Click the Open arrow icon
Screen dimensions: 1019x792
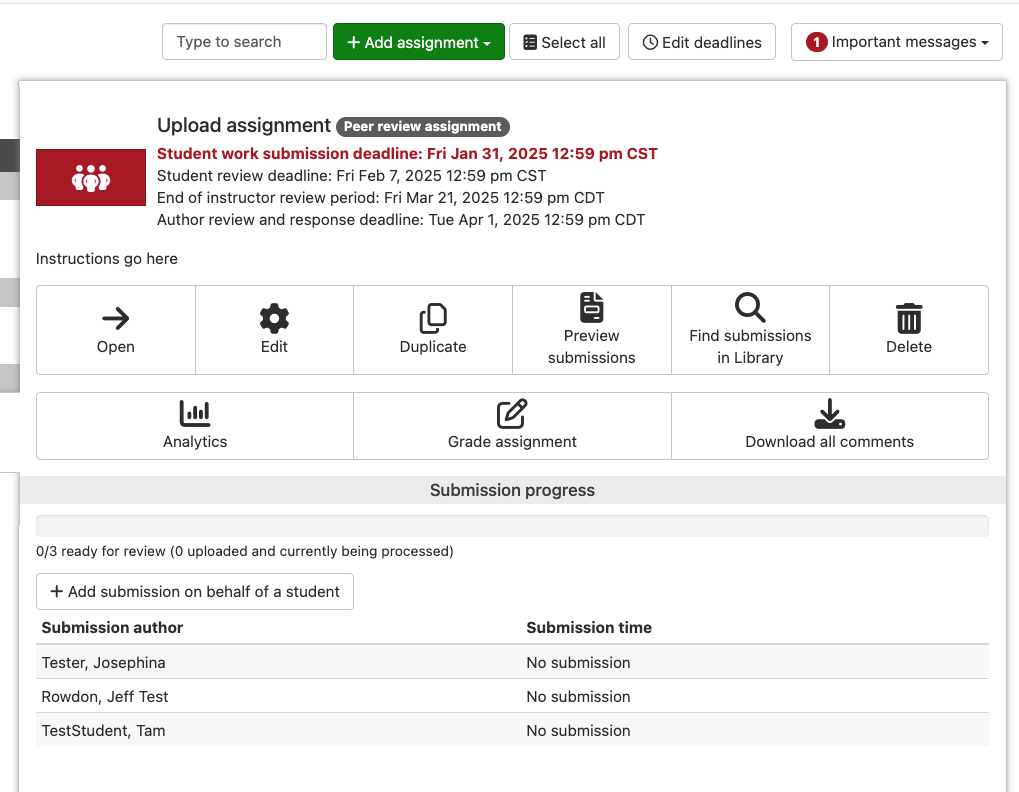pos(116,318)
